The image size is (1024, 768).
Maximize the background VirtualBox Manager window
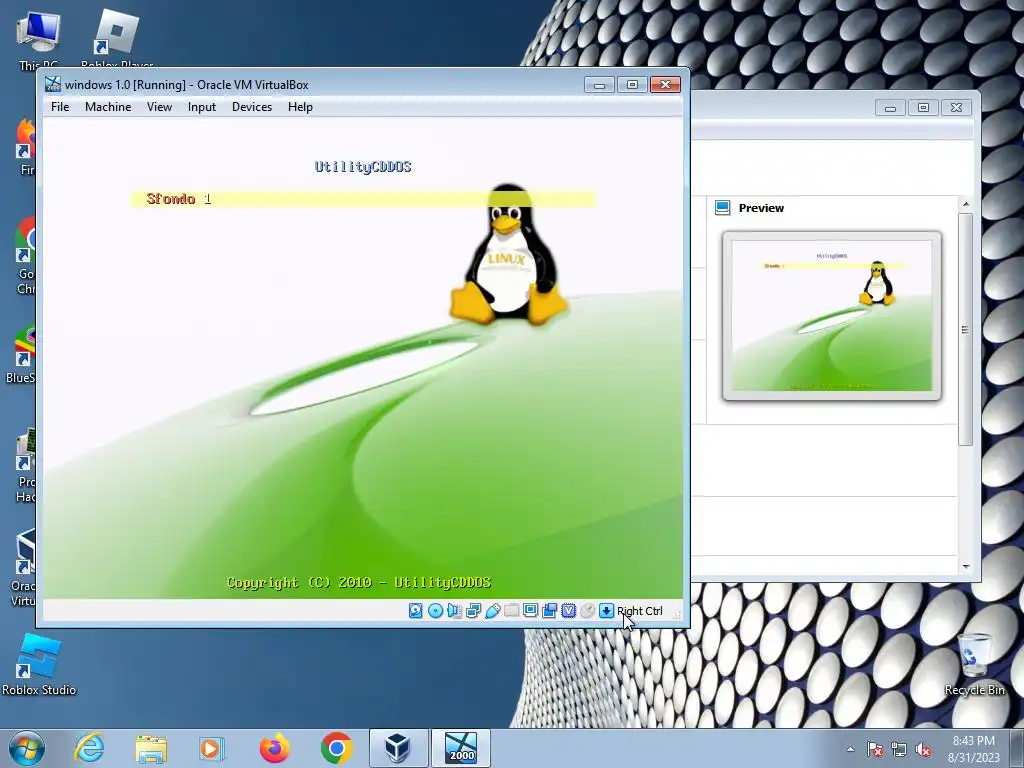pyautogui.click(x=923, y=107)
